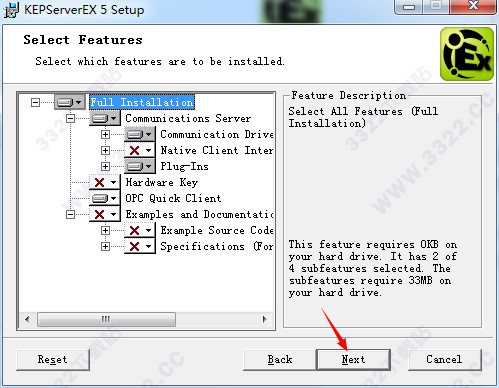Open the Communications Server install state dropdown

[x=105, y=118]
